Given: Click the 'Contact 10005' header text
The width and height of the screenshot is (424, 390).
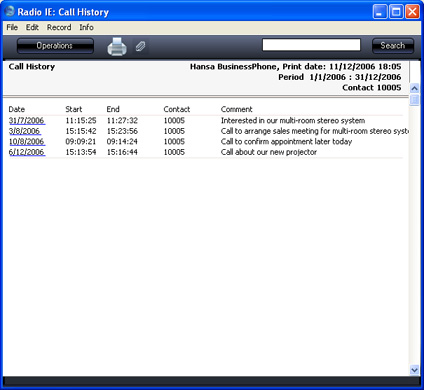Looking at the screenshot, I should pyautogui.click(x=372, y=88).
